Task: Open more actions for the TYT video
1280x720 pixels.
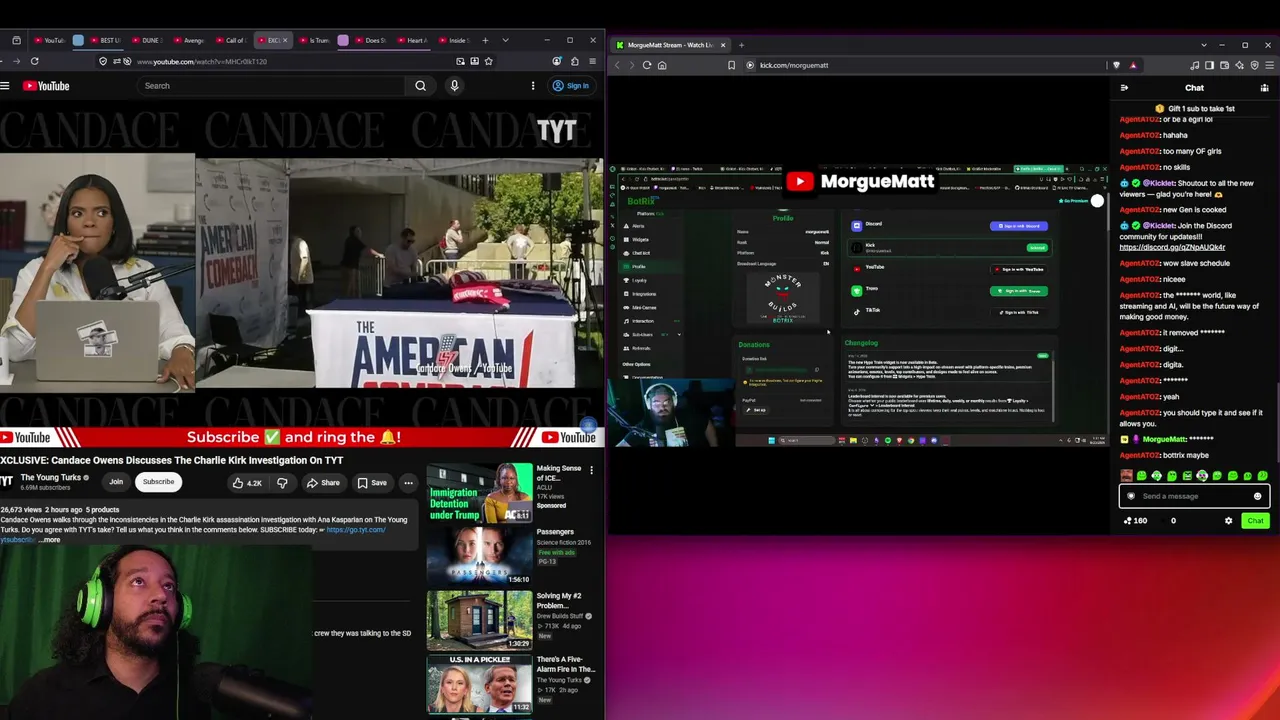Action: (x=408, y=483)
